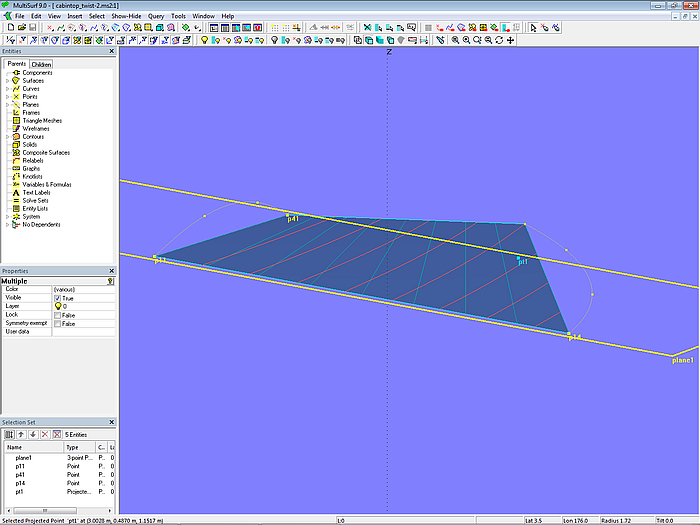The width and height of the screenshot is (700, 525).
Task: Toggle the Visible property checkbox
Action: (57, 298)
